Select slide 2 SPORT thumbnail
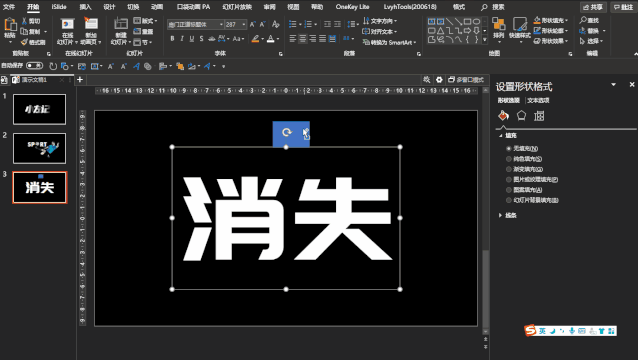This screenshot has width=638, height=360. pyautogui.click(x=39, y=148)
